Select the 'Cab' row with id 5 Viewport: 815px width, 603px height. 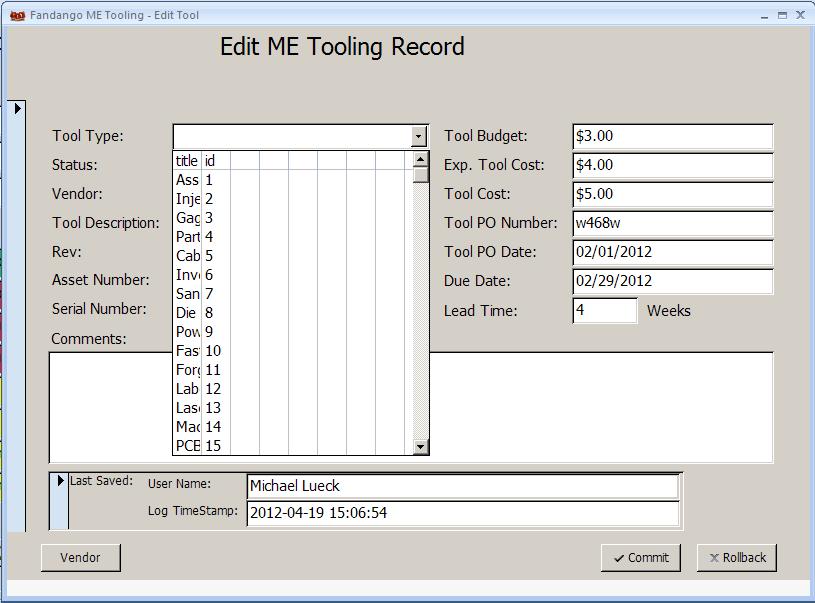pyautogui.click(x=292, y=256)
